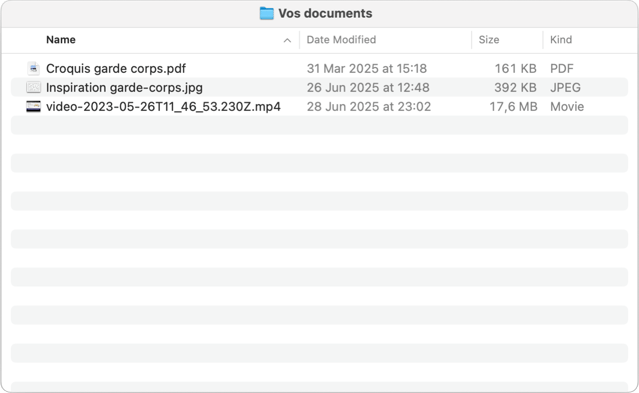The image size is (639, 393).
Task: Click the date 28 Jun 2025 at 23:02
Action: (369, 106)
